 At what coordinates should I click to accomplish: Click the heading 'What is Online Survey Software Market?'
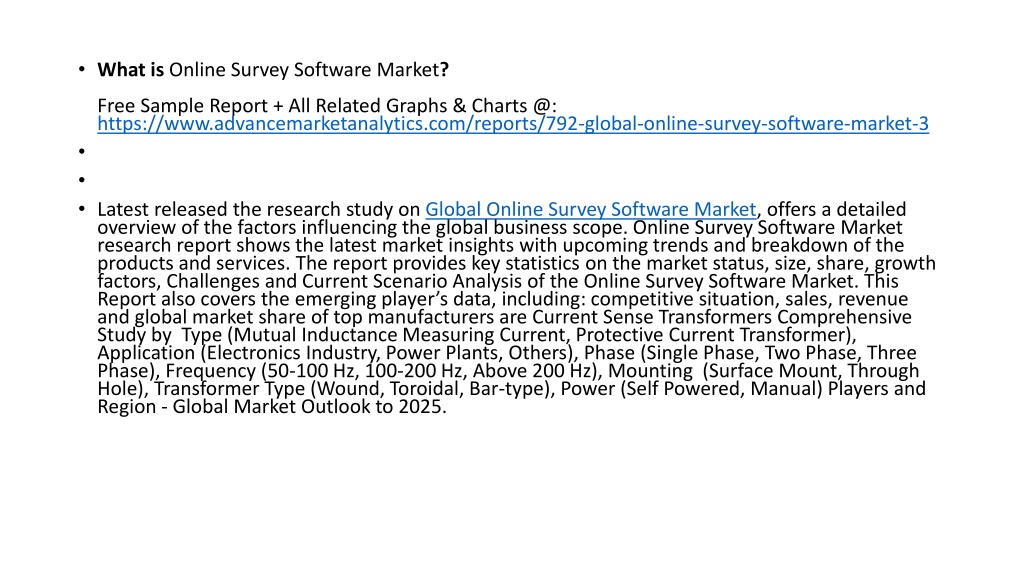point(273,70)
